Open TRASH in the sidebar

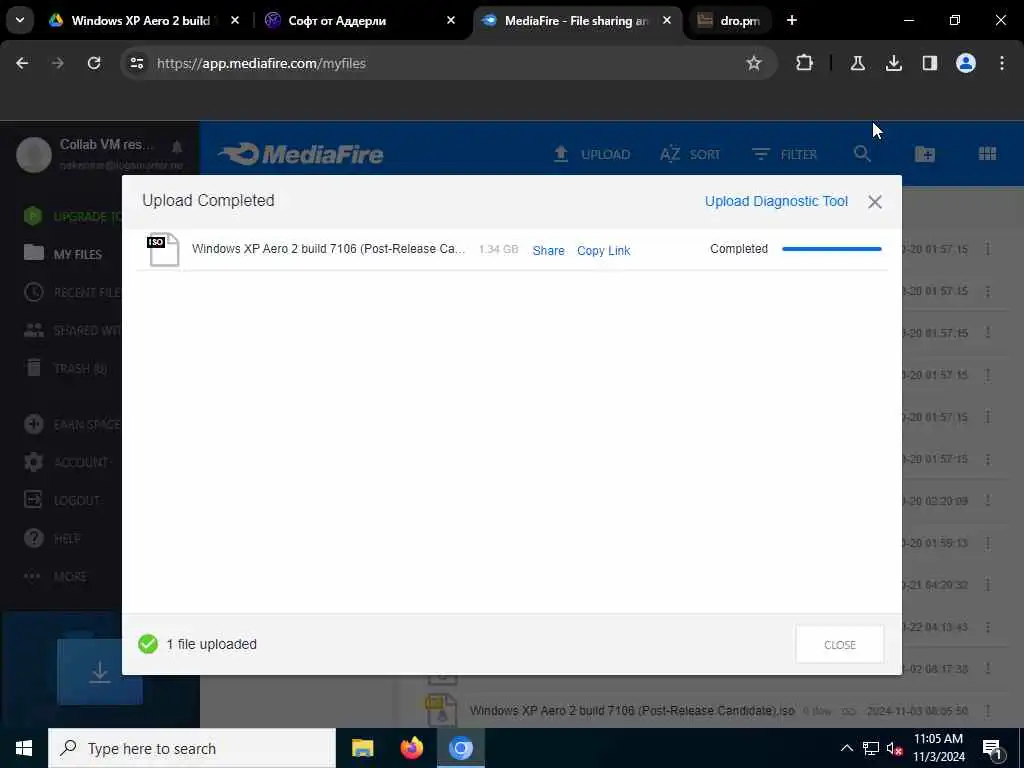coord(65,368)
